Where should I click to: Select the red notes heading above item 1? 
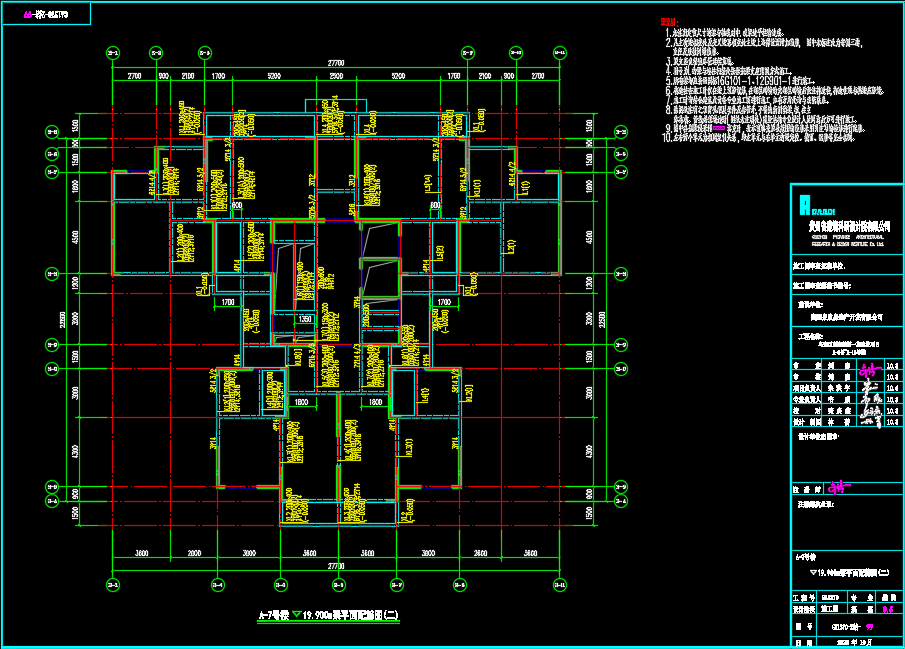click(670, 23)
